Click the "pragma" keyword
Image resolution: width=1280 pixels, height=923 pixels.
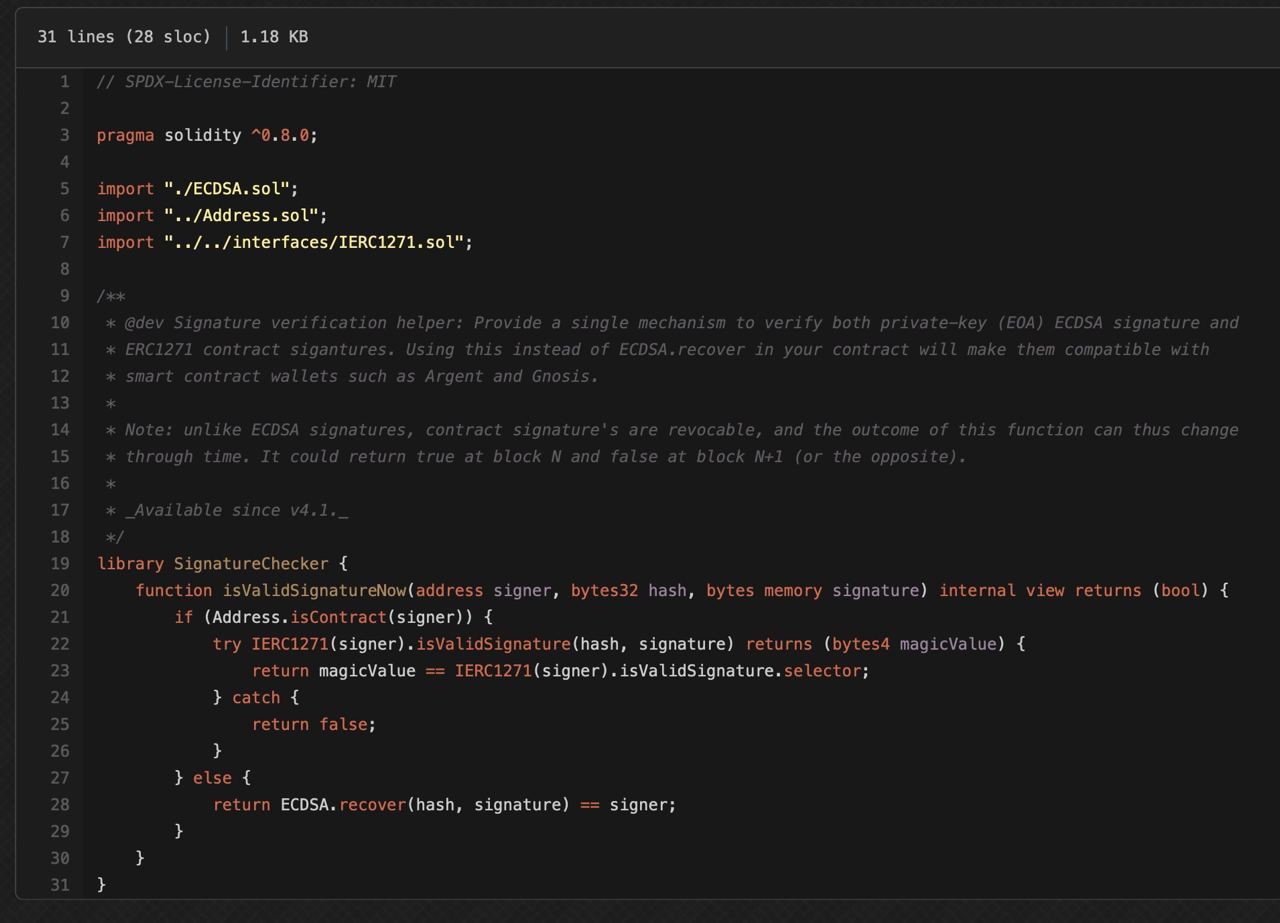click(126, 135)
